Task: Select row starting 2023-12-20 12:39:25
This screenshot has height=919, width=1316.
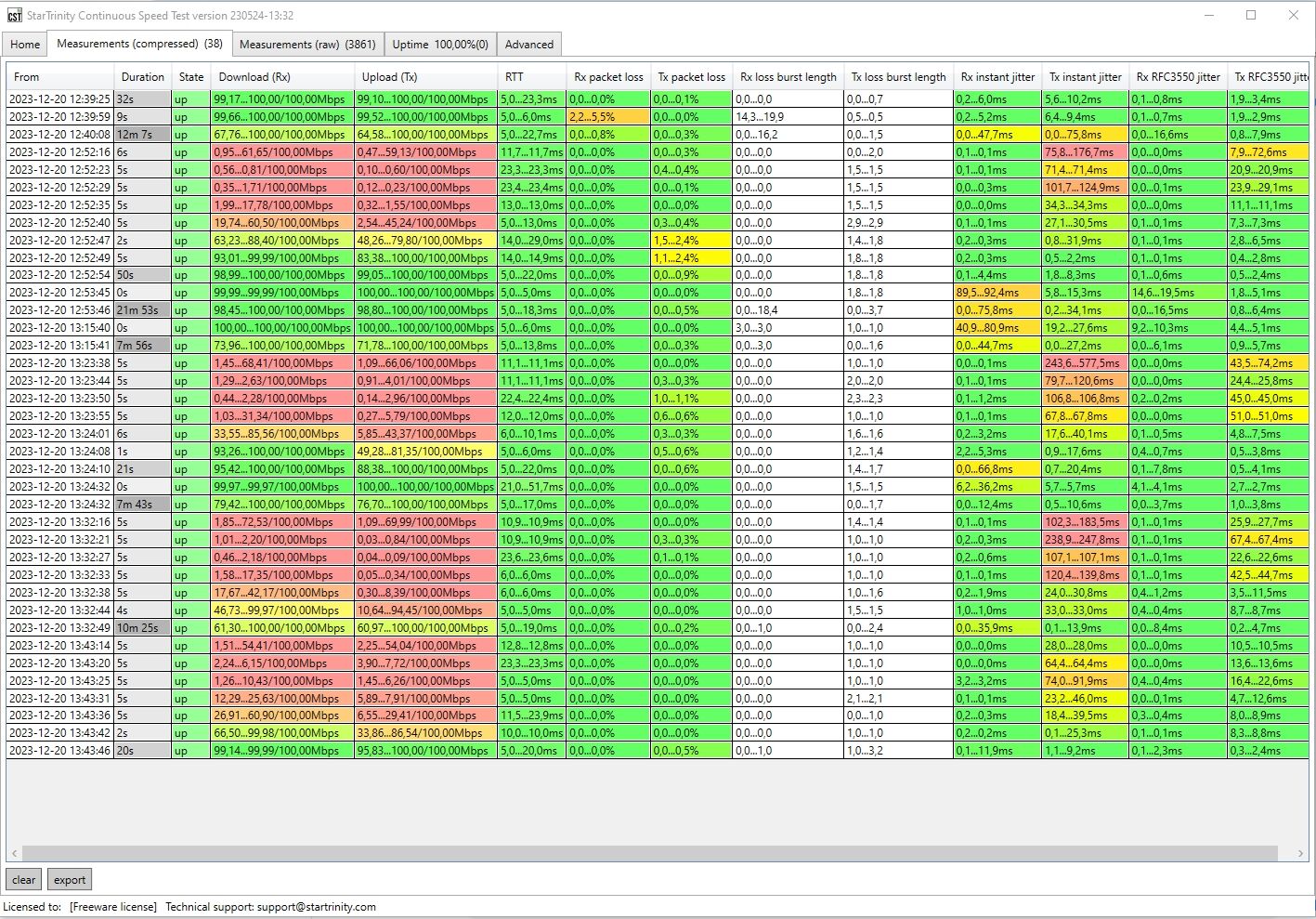Action: point(658,99)
